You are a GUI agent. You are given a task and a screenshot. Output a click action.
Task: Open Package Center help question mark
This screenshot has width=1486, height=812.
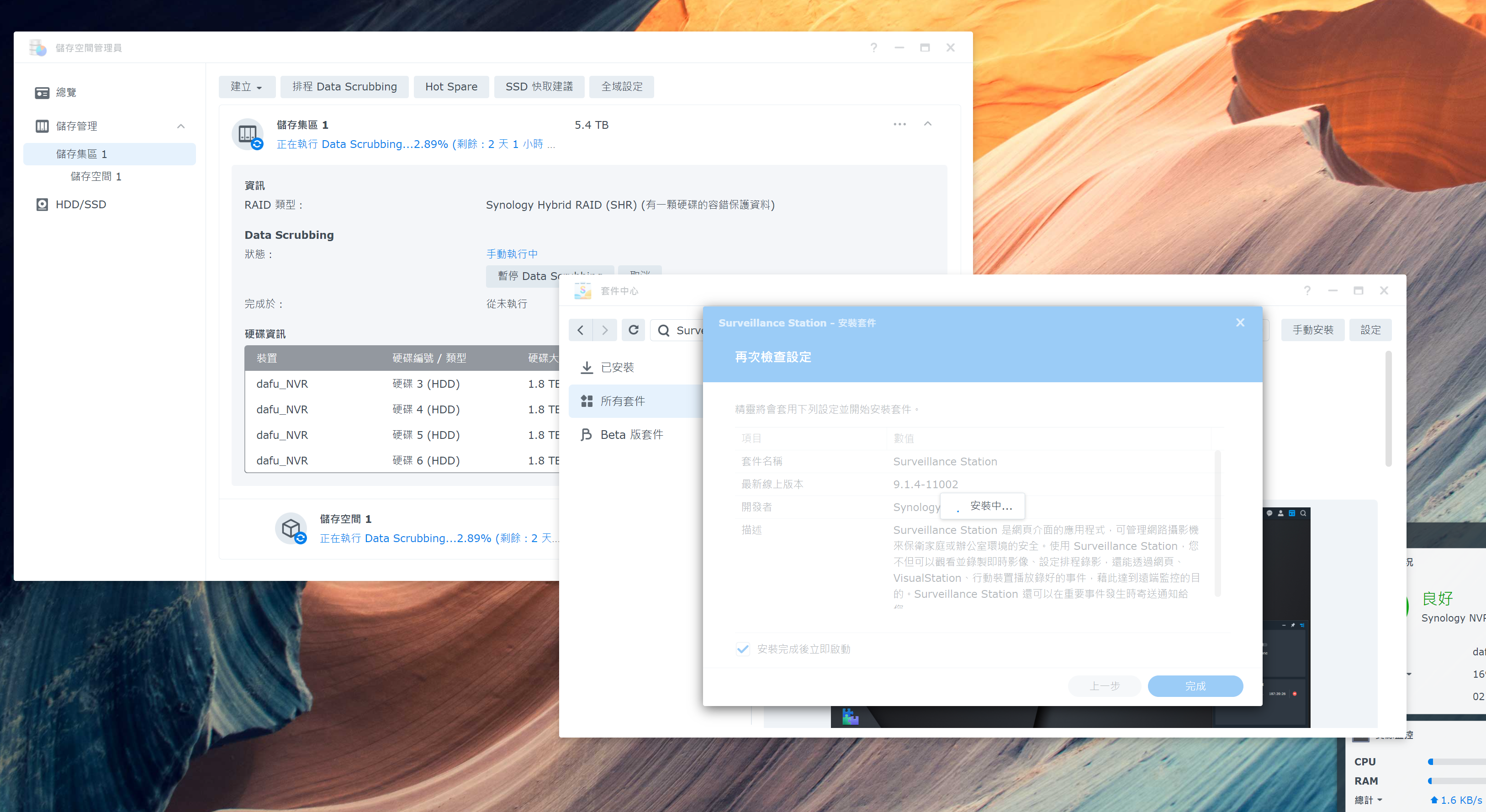point(1307,290)
